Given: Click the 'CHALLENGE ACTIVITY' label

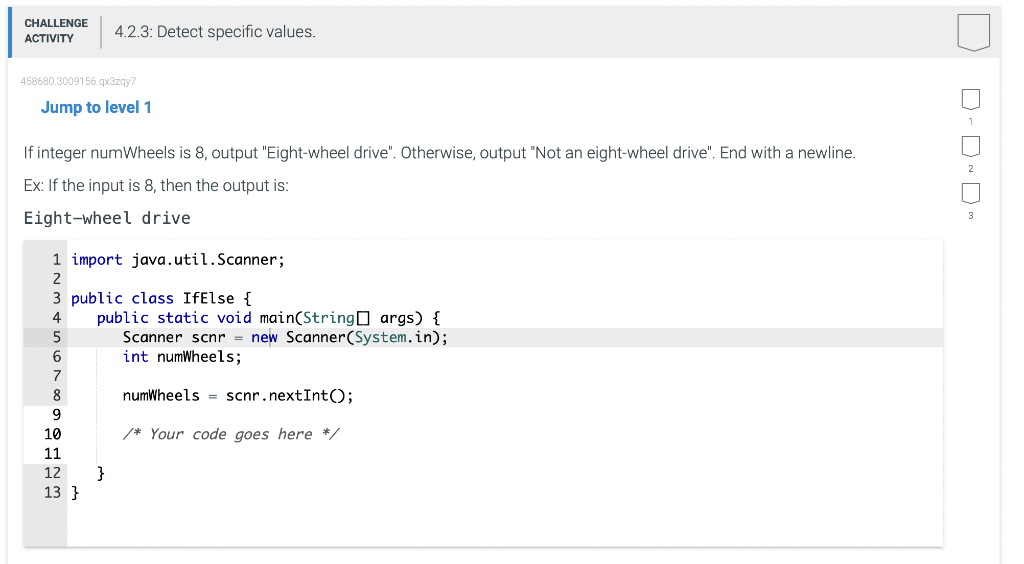Looking at the screenshot, I should click(x=56, y=31).
